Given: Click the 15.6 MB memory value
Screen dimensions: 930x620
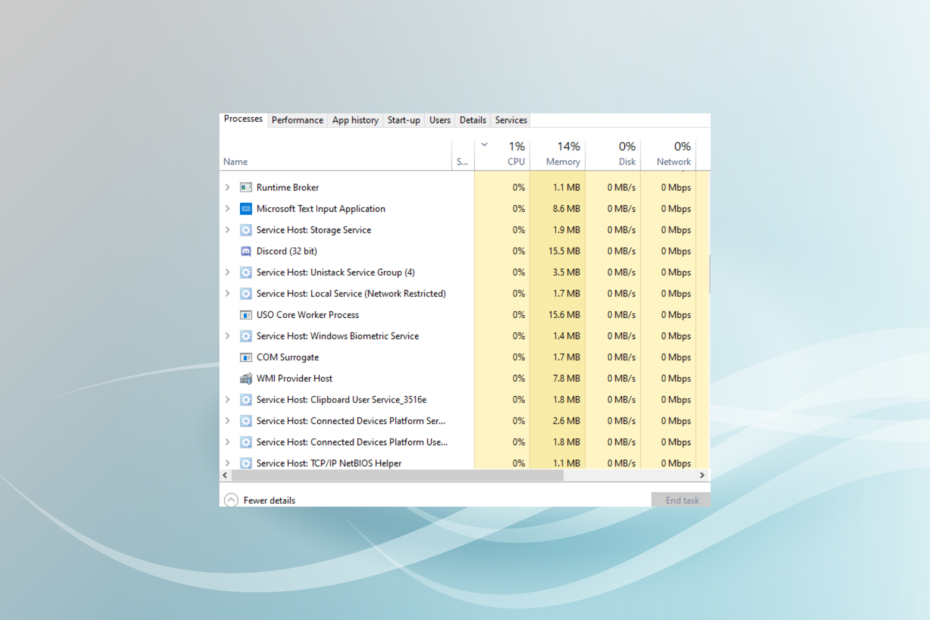Looking at the screenshot, I should coord(564,315).
